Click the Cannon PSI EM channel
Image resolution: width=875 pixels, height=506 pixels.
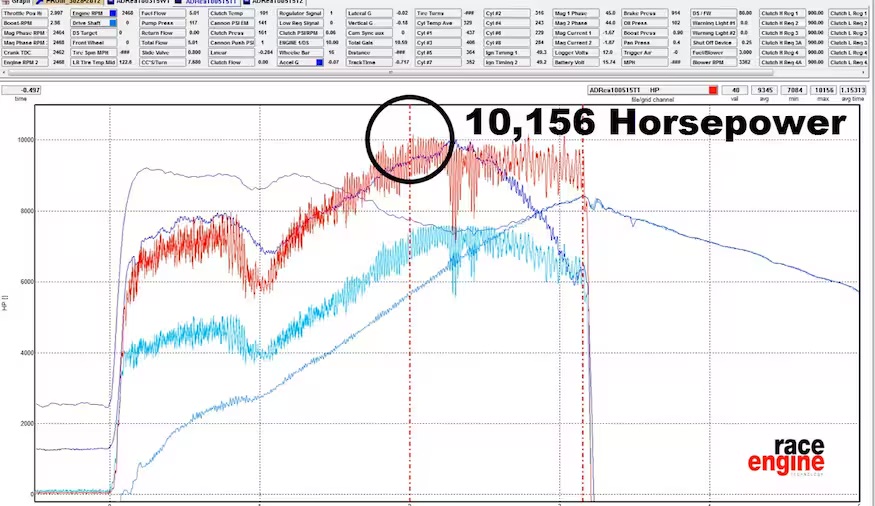pos(232,23)
